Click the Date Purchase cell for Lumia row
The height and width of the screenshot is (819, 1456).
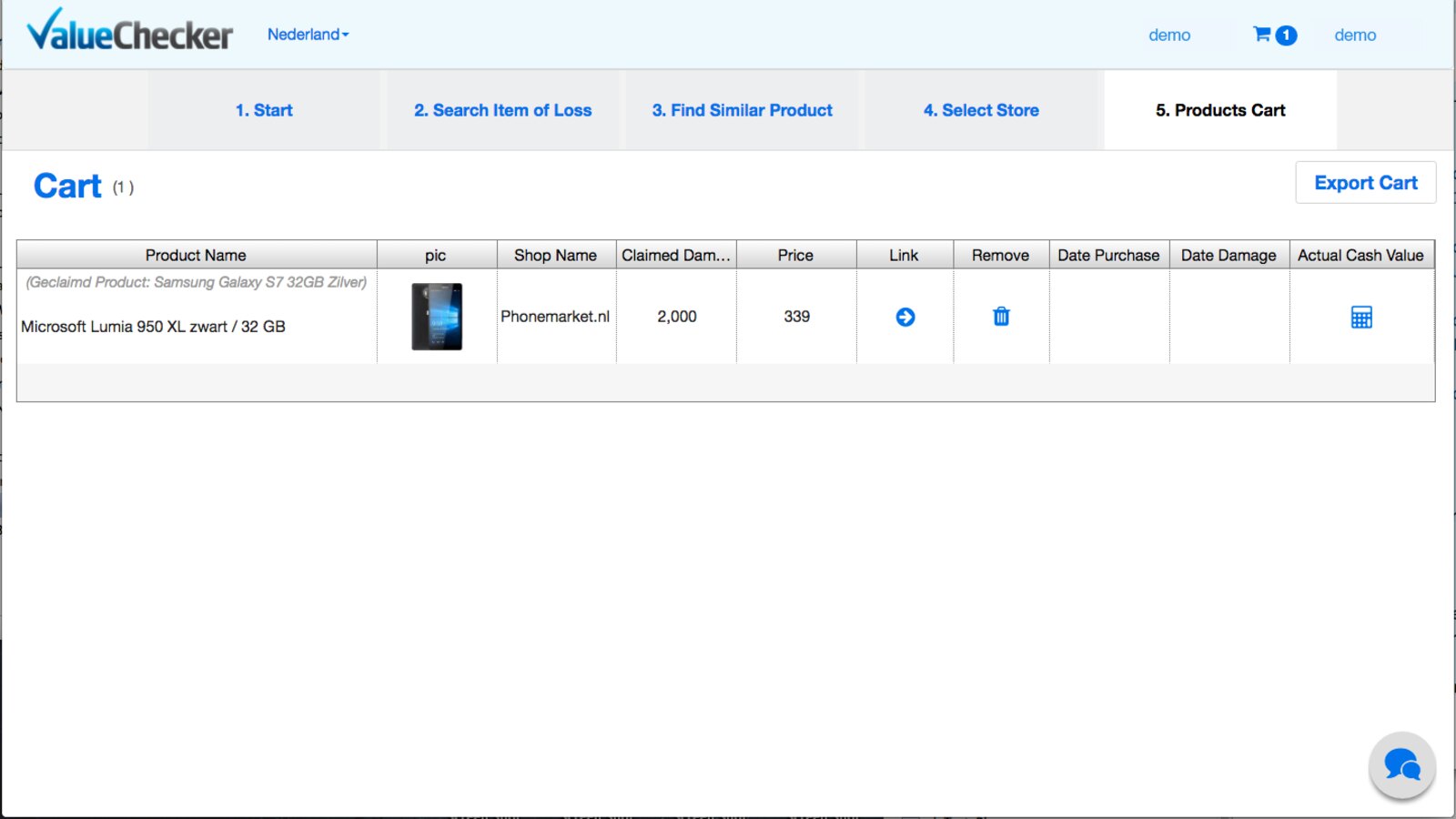pos(1109,317)
